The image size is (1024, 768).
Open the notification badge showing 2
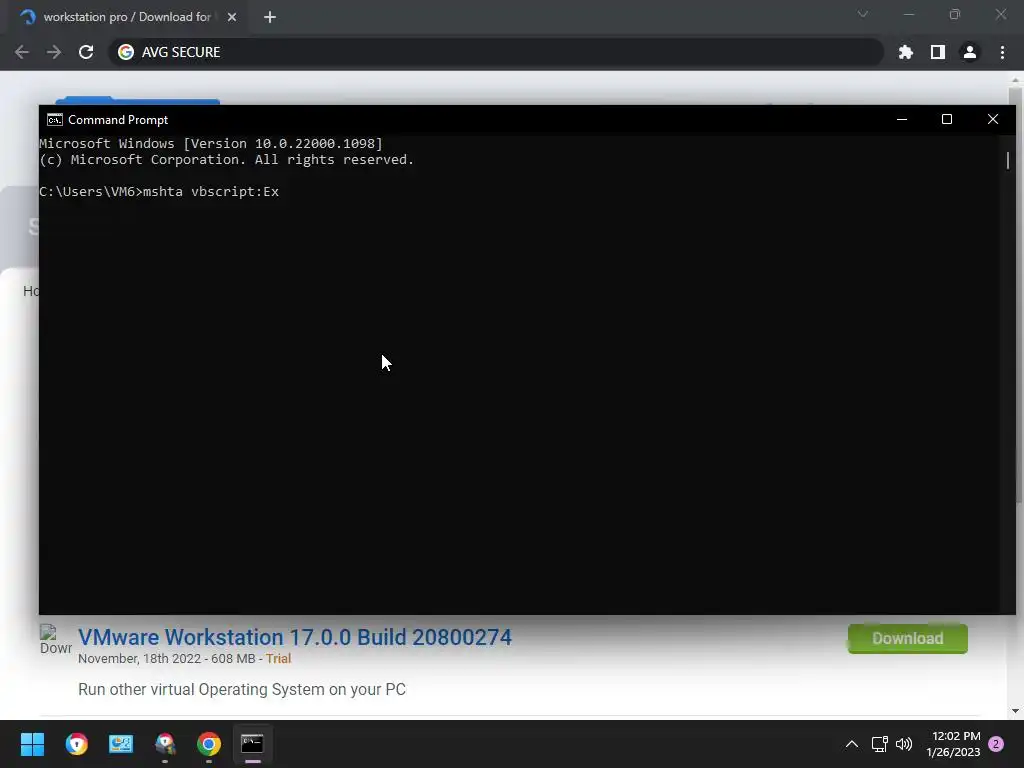tap(996, 744)
